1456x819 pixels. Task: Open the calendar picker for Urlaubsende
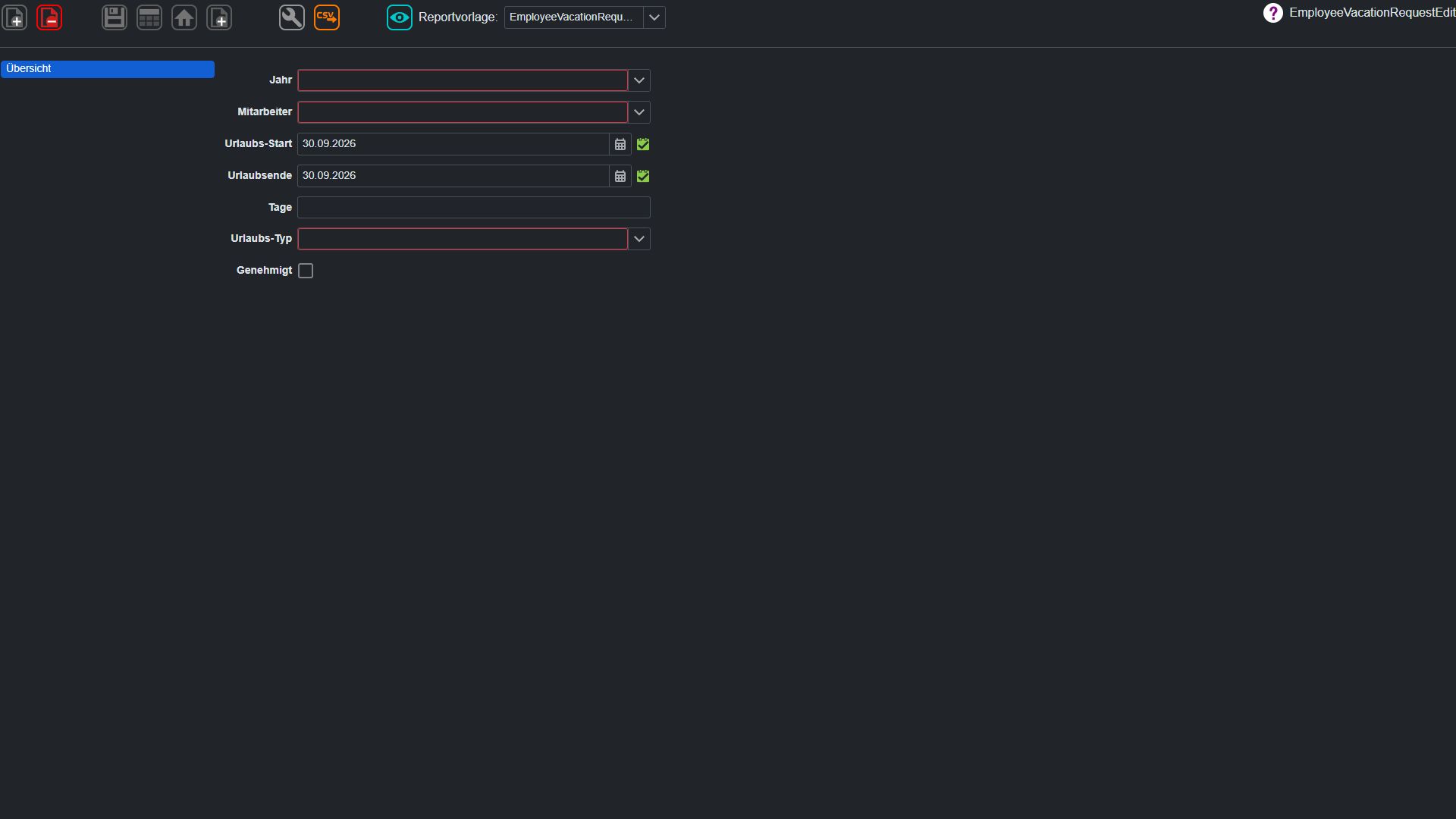coord(620,176)
